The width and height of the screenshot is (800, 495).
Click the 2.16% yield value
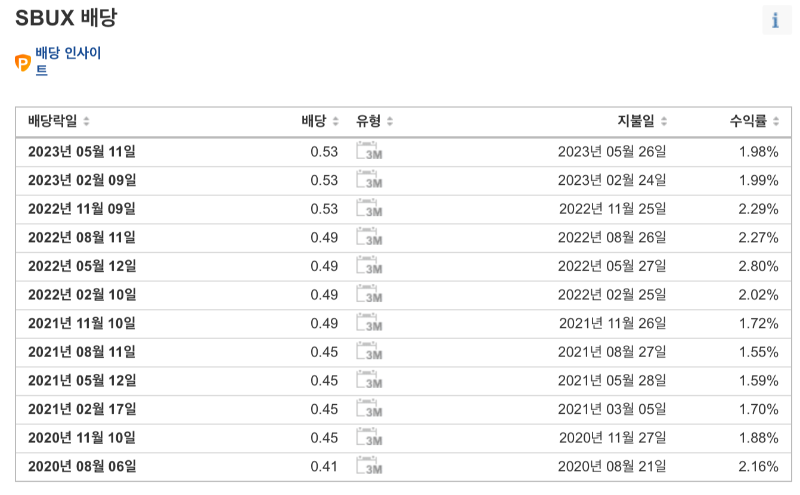(759, 466)
